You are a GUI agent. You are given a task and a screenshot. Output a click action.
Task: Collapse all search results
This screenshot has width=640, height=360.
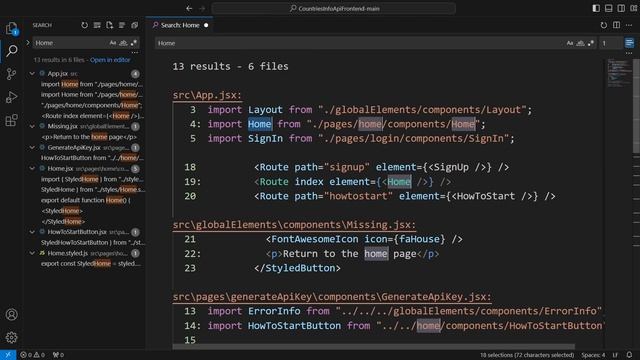tap(134, 25)
